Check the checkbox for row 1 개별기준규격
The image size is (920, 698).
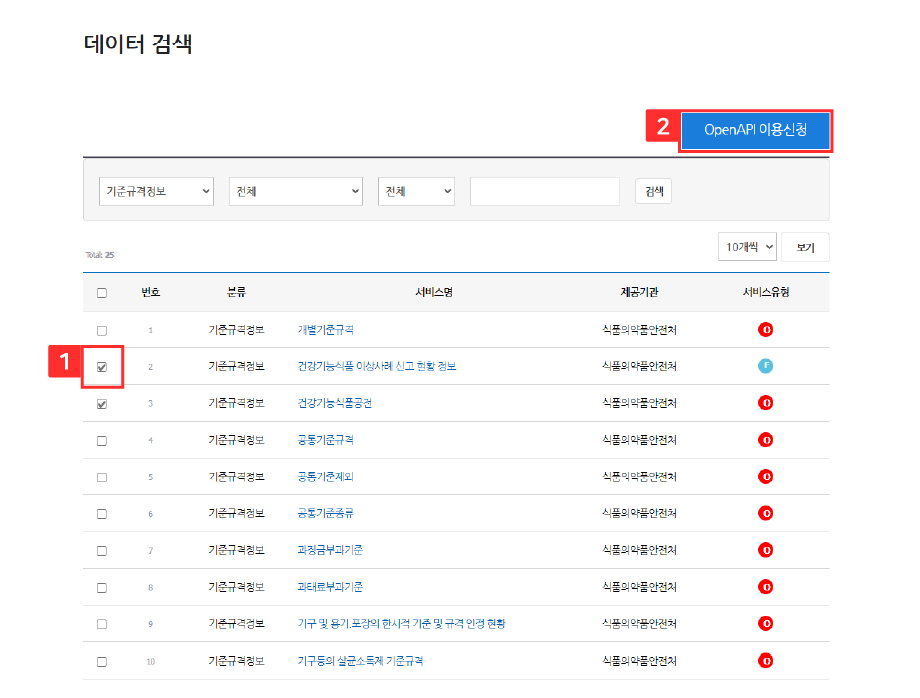tap(102, 331)
